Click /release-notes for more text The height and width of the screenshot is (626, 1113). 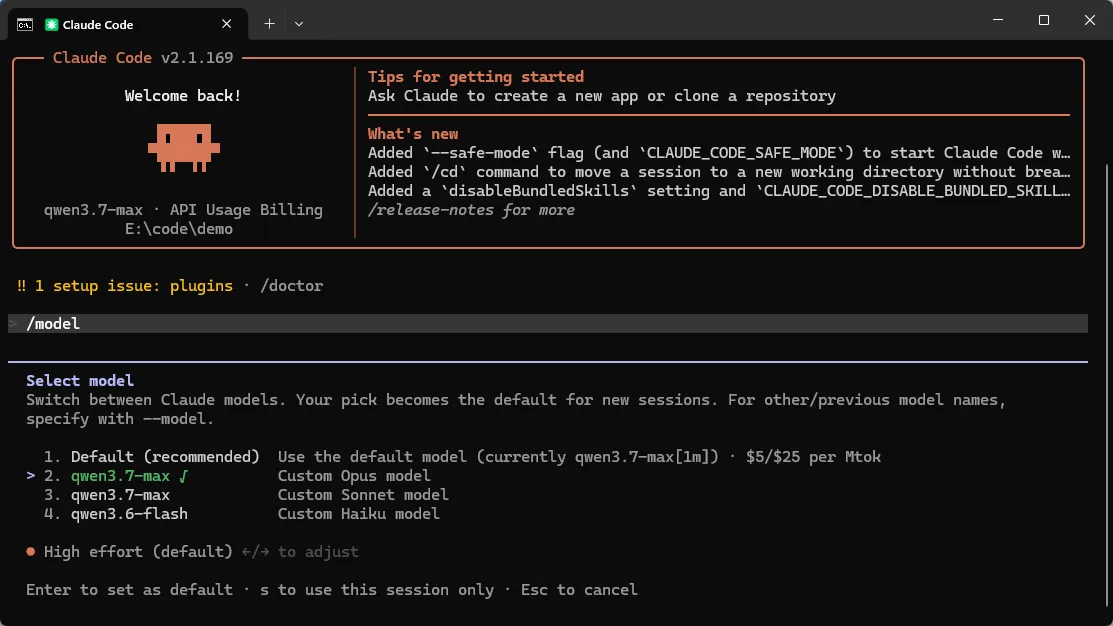pos(471,210)
